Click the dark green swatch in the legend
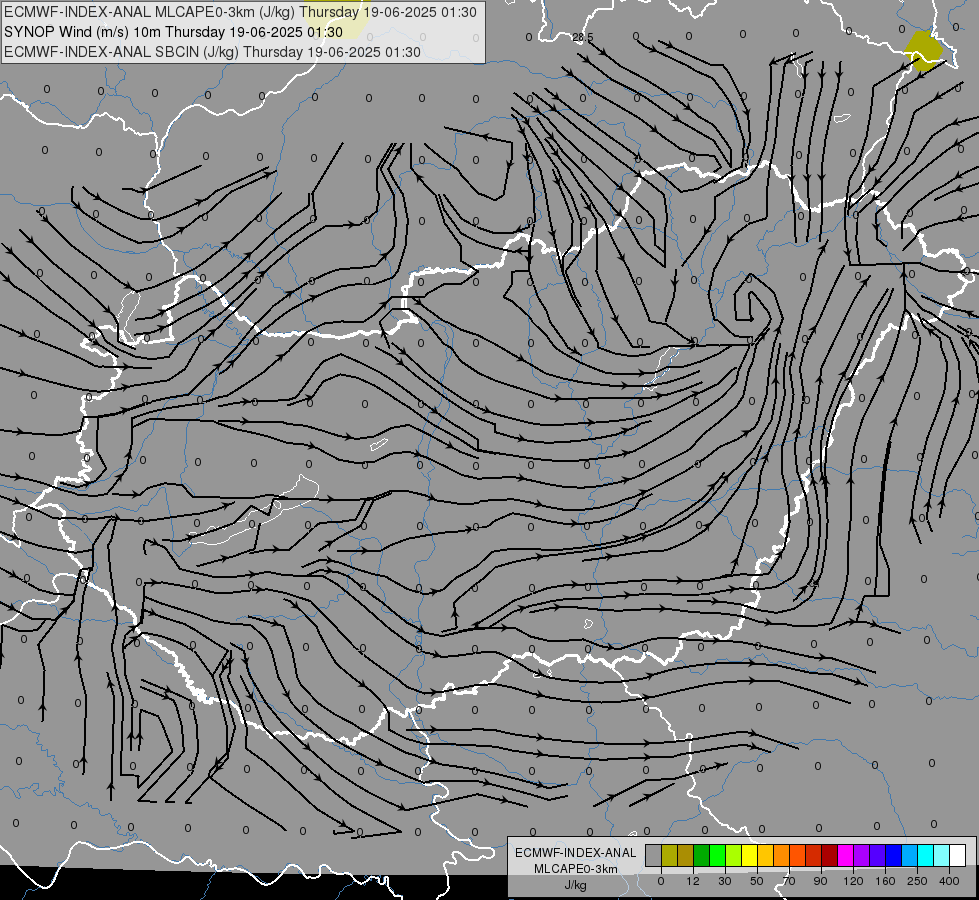 702,855
